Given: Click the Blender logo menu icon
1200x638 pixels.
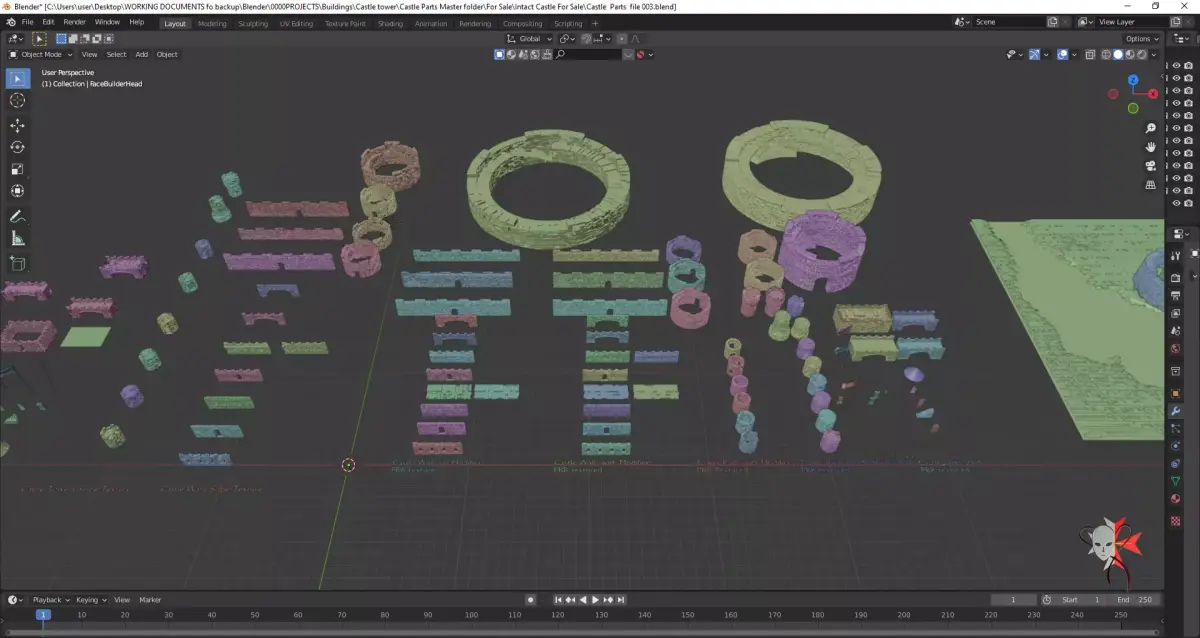Looking at the screenshot, I should click(x=11, y=21).
